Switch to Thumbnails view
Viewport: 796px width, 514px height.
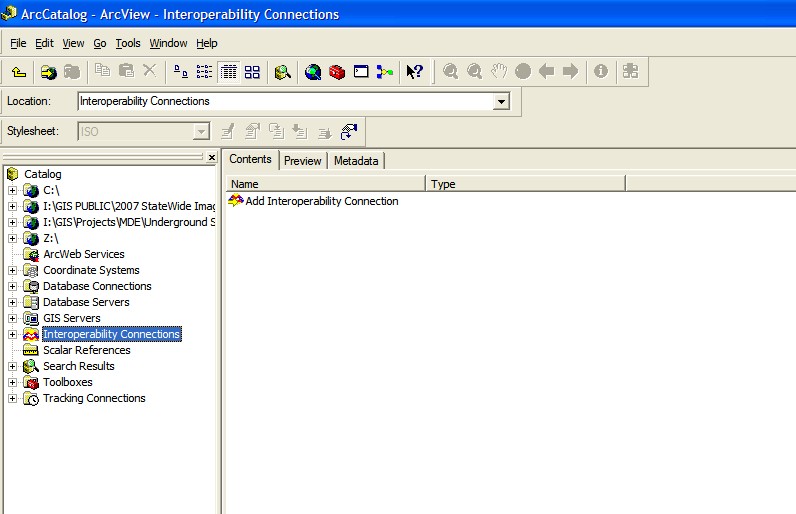pos(252,72)
